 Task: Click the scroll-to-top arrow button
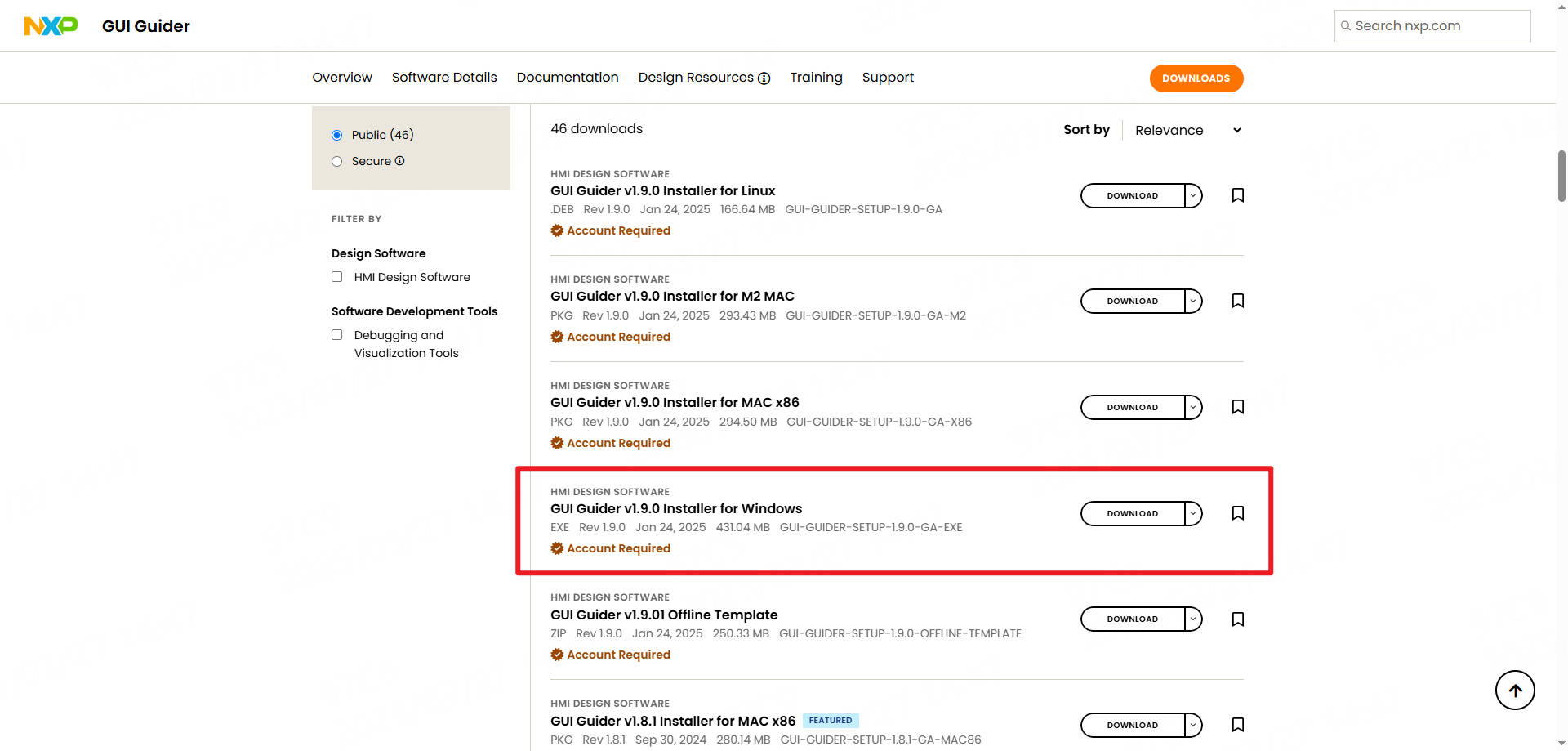[1514, 691]
